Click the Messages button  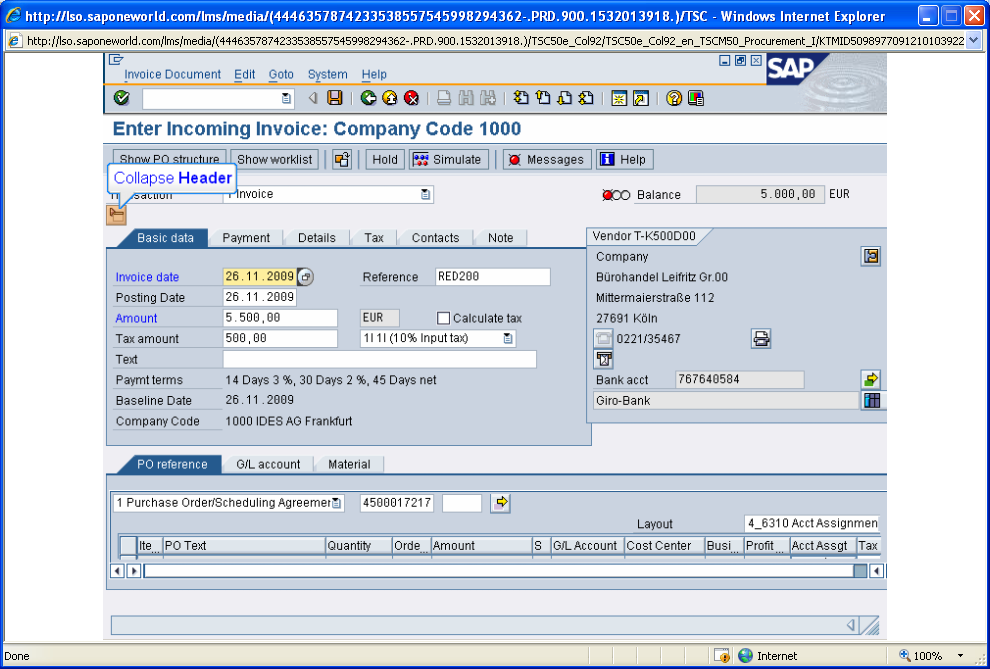click(547, 160)
